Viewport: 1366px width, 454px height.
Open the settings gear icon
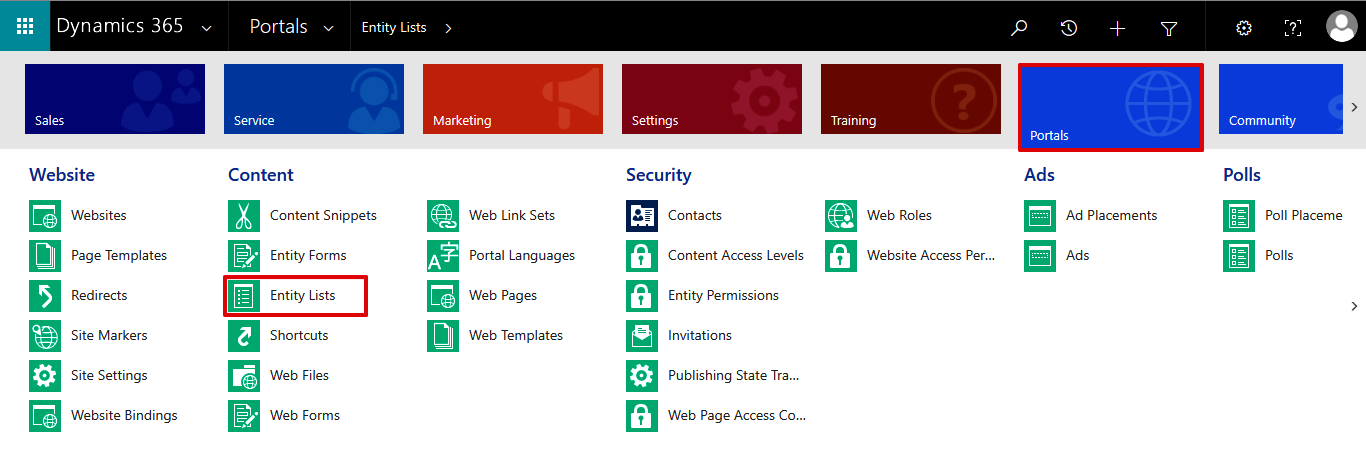(x=1244, y=28)
